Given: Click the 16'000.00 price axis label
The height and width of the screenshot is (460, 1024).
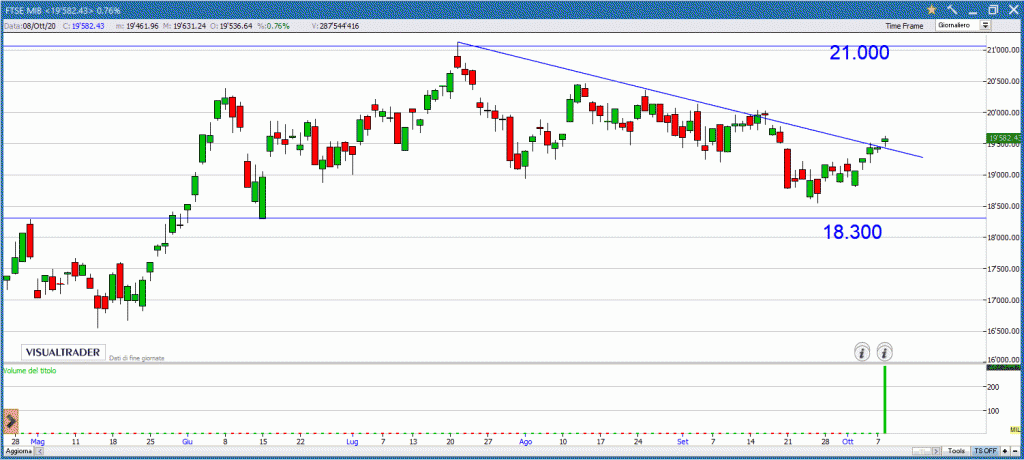Looking at the screenshot, I should 1004,360.
